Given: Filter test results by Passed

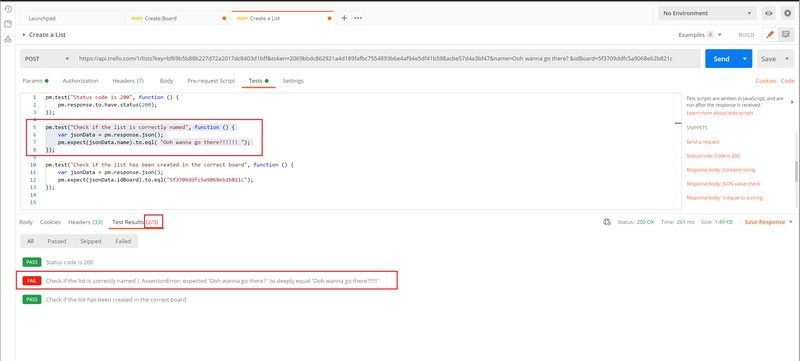Looking at the screenshot, I should [x=57, y=241].
